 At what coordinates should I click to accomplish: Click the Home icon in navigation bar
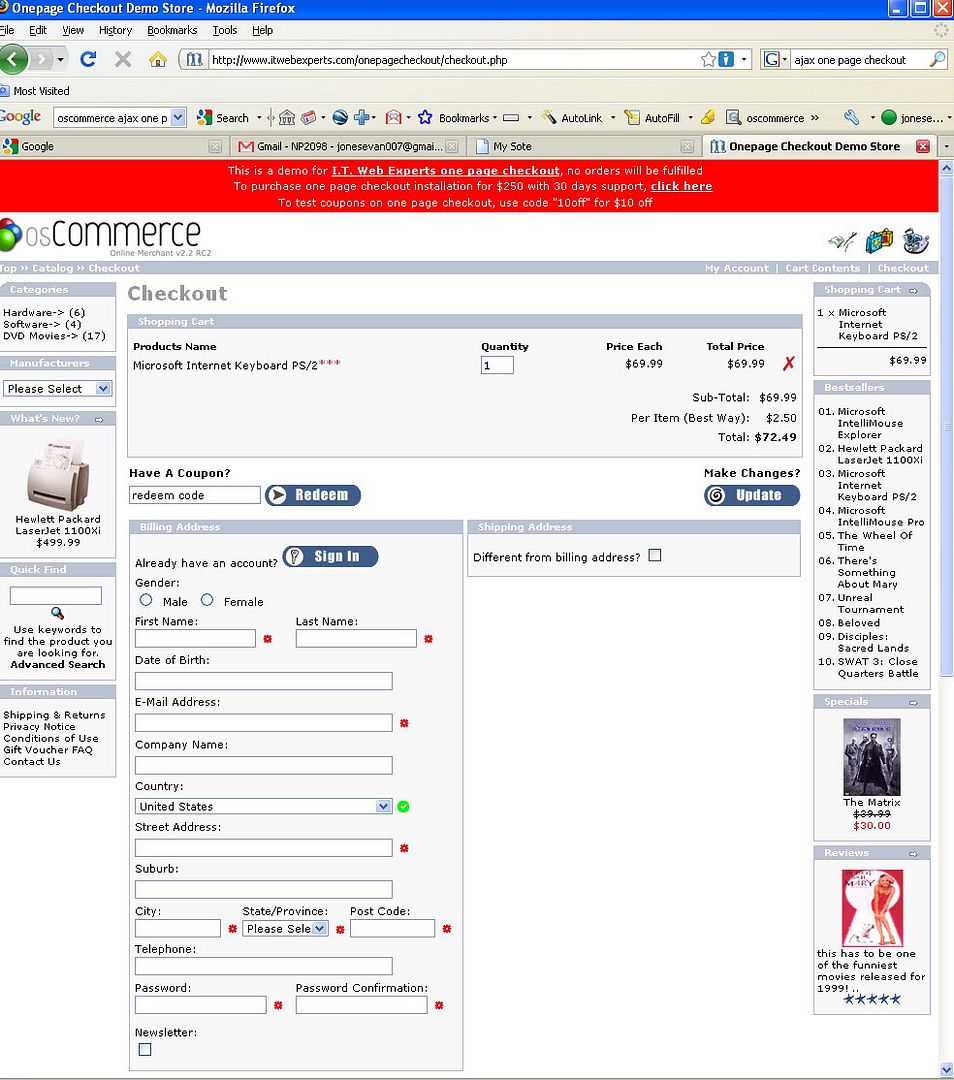pos(157,59)
